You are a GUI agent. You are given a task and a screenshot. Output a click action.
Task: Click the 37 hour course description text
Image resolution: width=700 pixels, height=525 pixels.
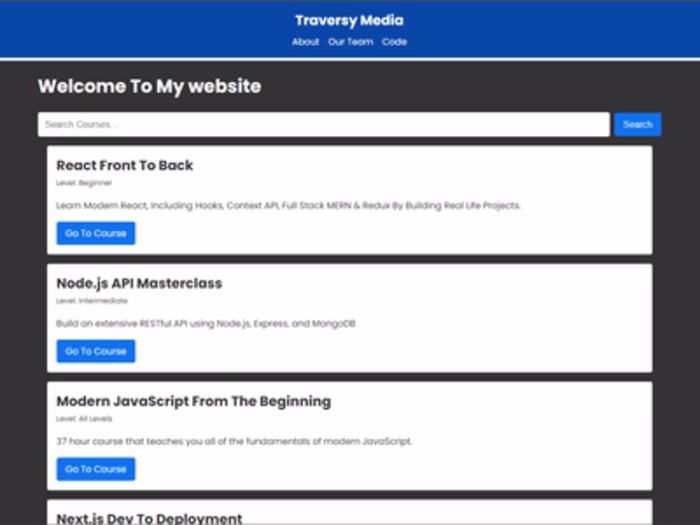pyautogui.click(x=234, y=442)
